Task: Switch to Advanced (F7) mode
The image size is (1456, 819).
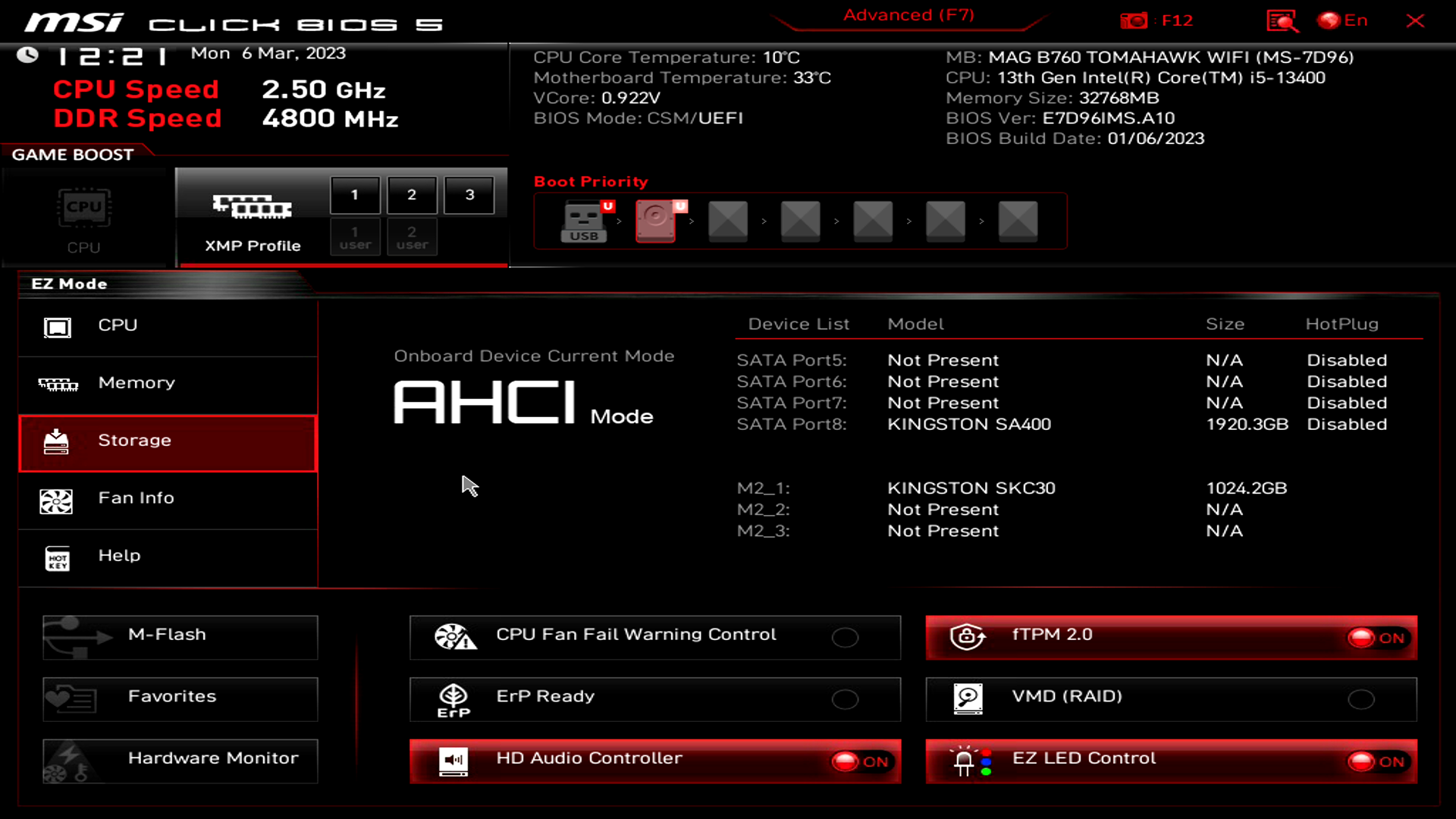Action: [908, 16]
